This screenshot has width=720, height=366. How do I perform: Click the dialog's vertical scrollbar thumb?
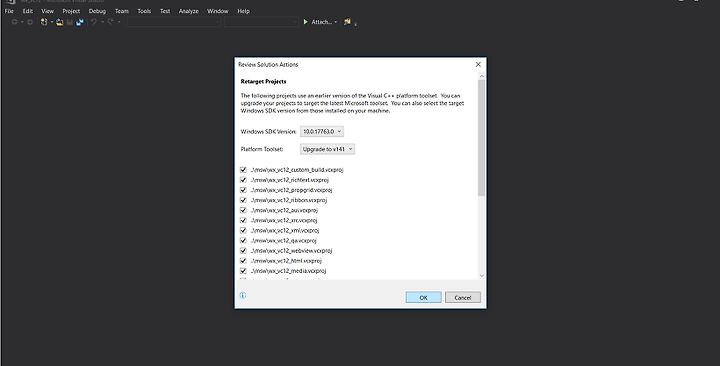(481, 138)
